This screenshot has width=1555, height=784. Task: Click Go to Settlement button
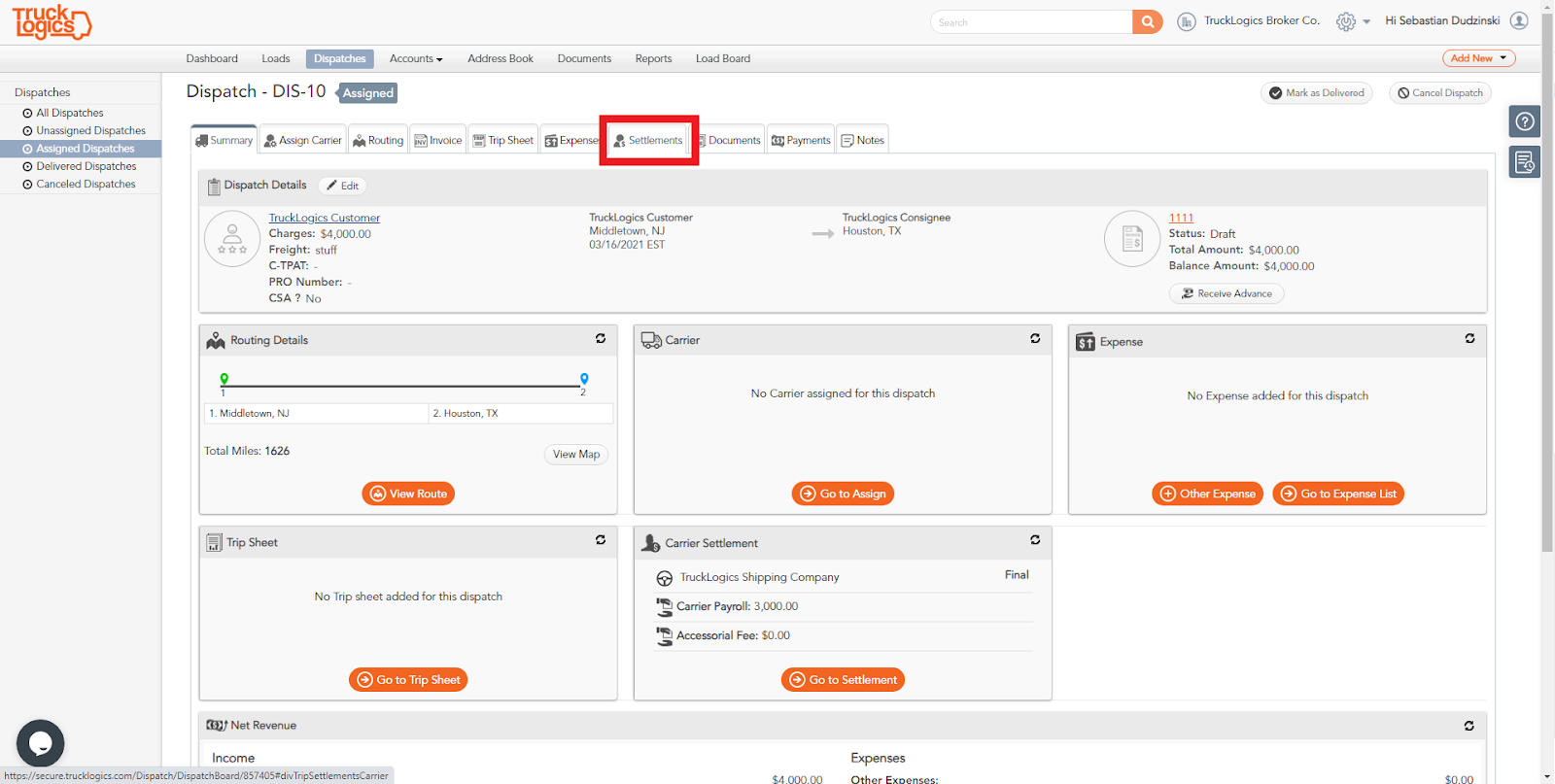(x=843, y=680)
